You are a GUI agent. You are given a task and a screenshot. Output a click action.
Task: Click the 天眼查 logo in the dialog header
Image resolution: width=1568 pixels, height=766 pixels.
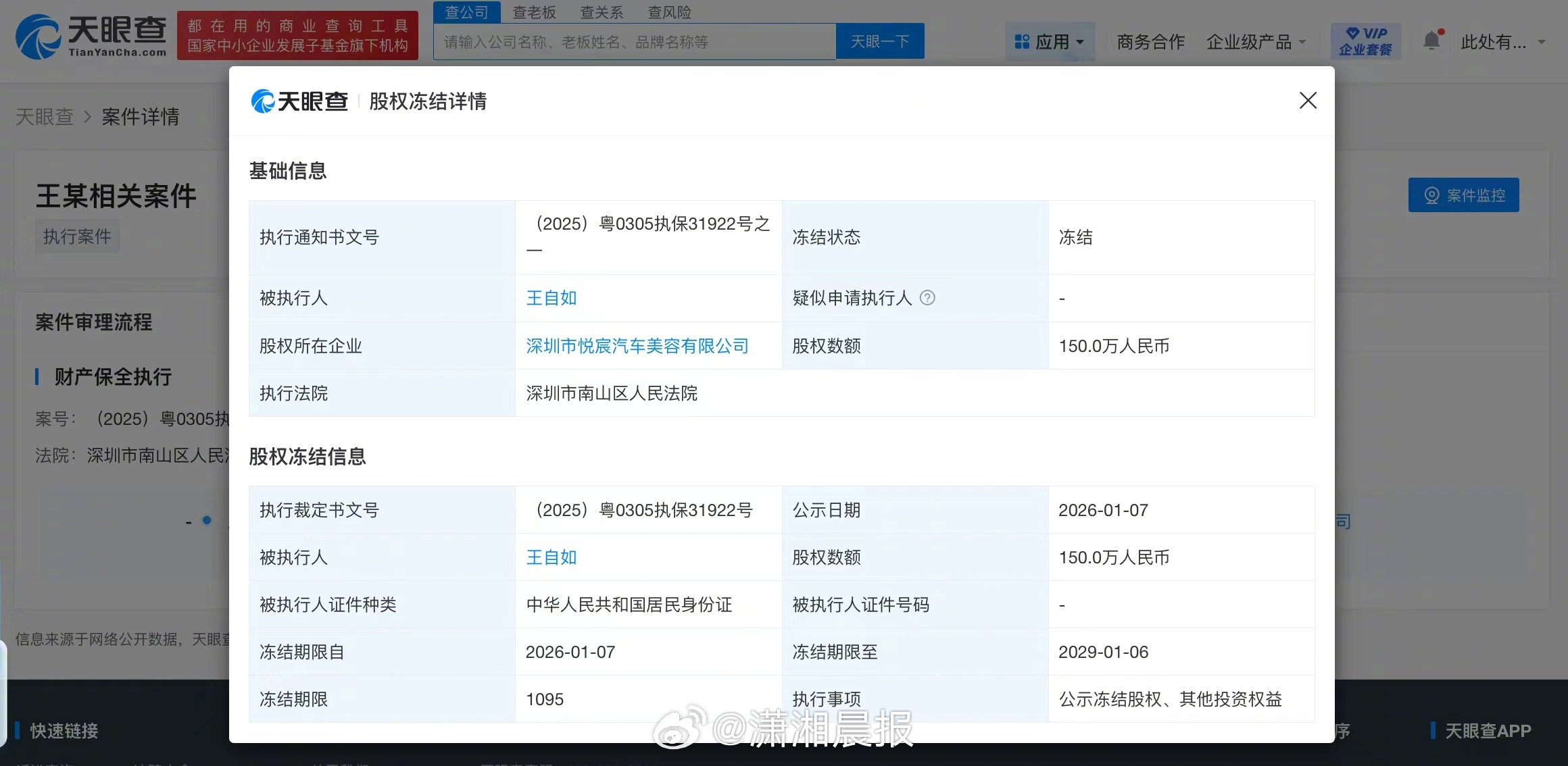(x=299, y=101)
